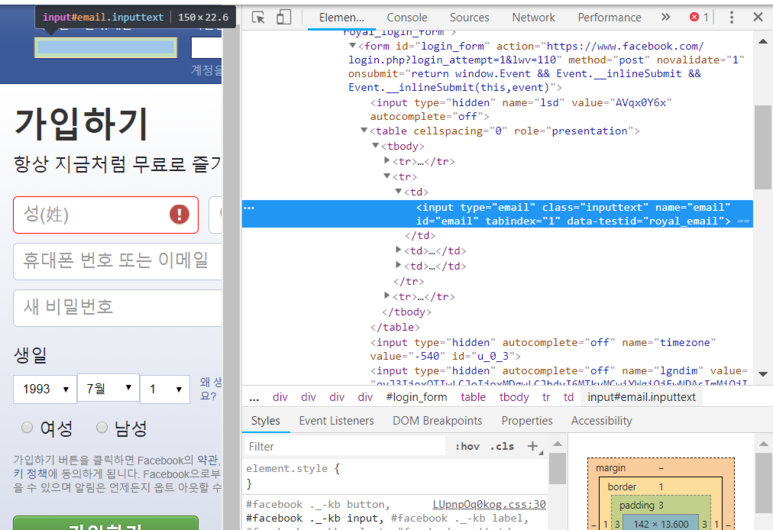Expand the first collapsed tr node

pyautogui.click(x=387, y=160)
